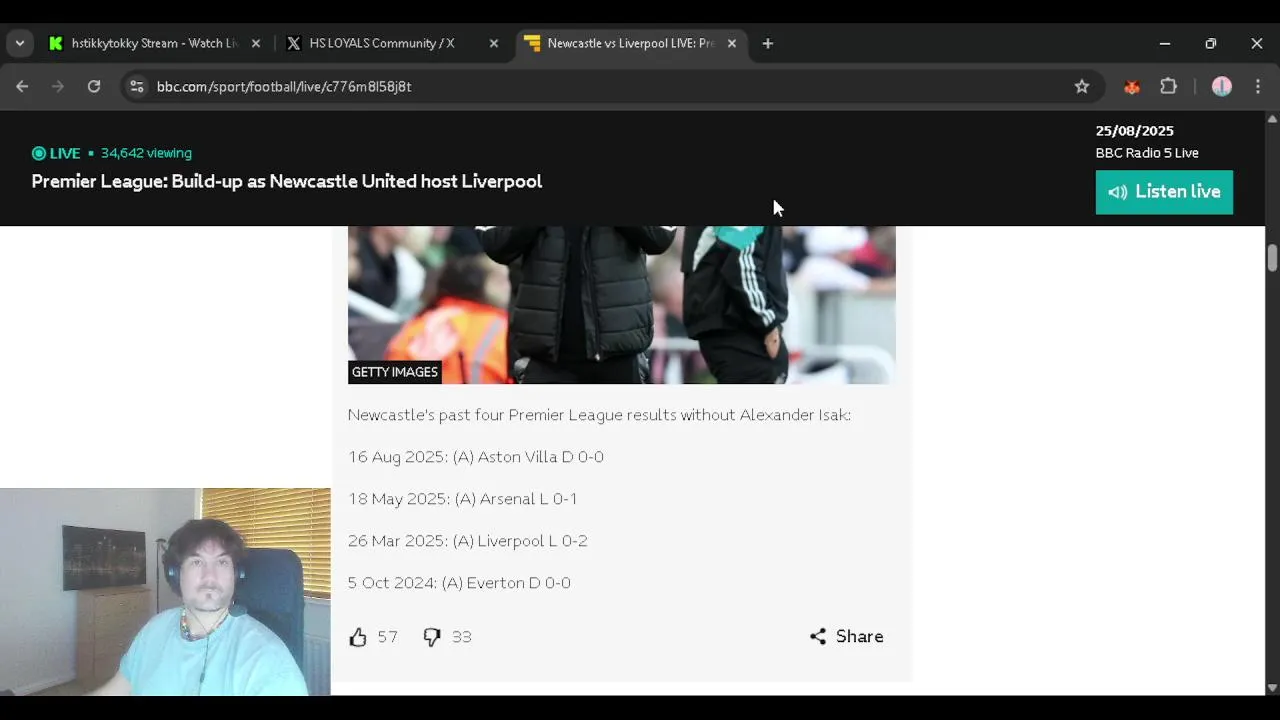This screenshot has height=720, width=1280.
Task: Click the green LIVE indicator icon
Action: (39, 153)
